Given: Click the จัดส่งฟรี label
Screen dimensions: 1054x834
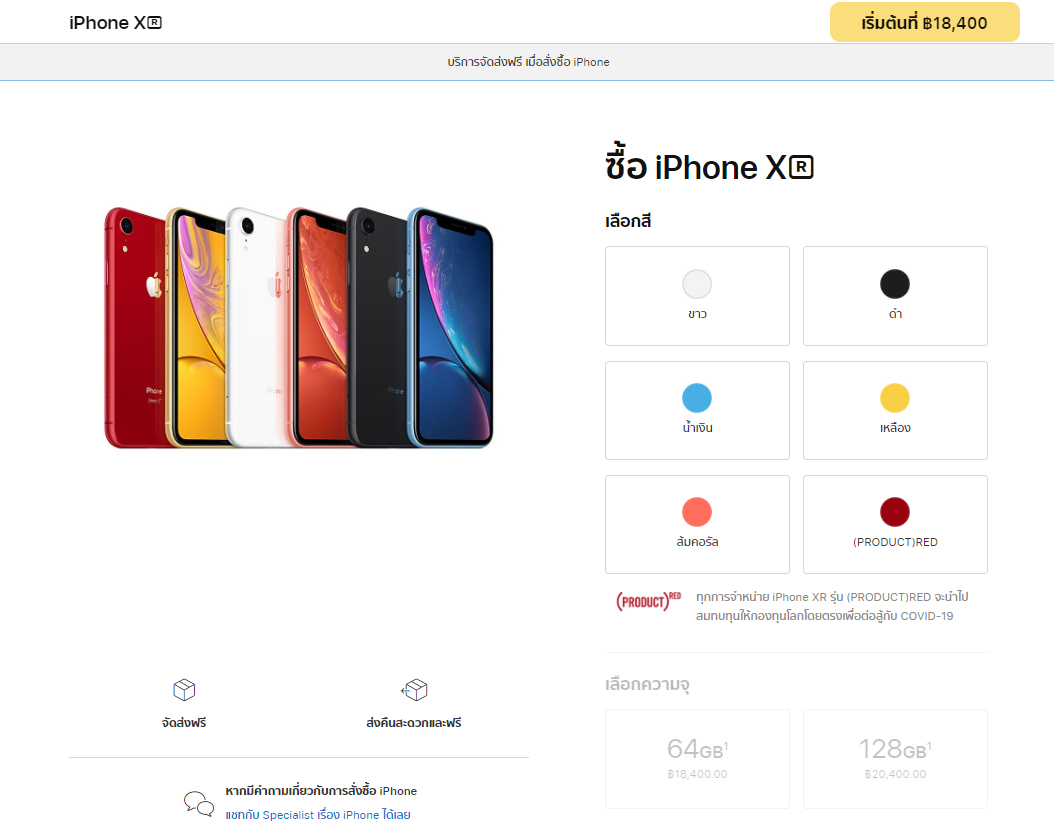Looking at the screenshot, I should 184,723.
